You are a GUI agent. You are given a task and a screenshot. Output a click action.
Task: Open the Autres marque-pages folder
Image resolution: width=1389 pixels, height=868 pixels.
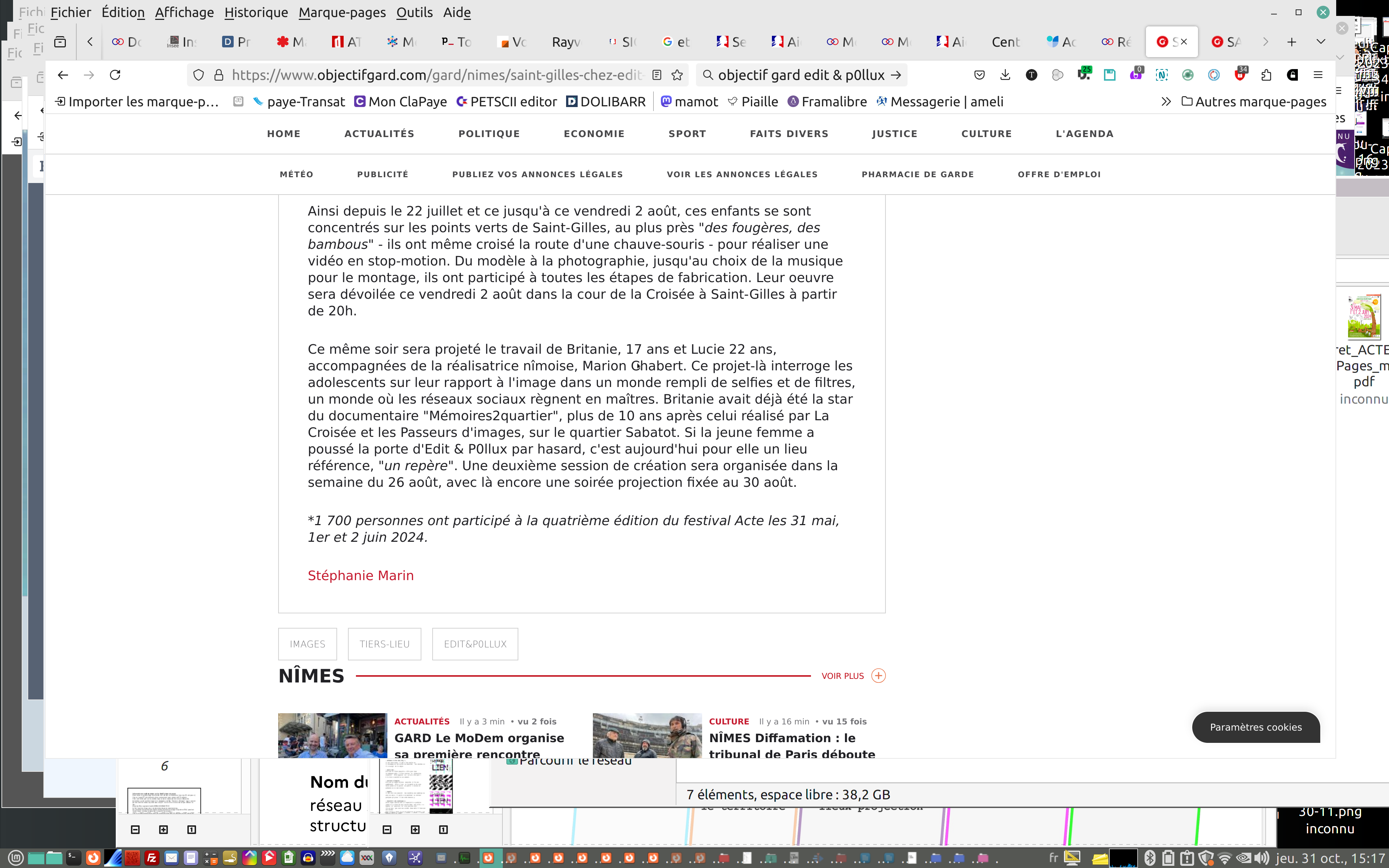tap(1254, 102)
